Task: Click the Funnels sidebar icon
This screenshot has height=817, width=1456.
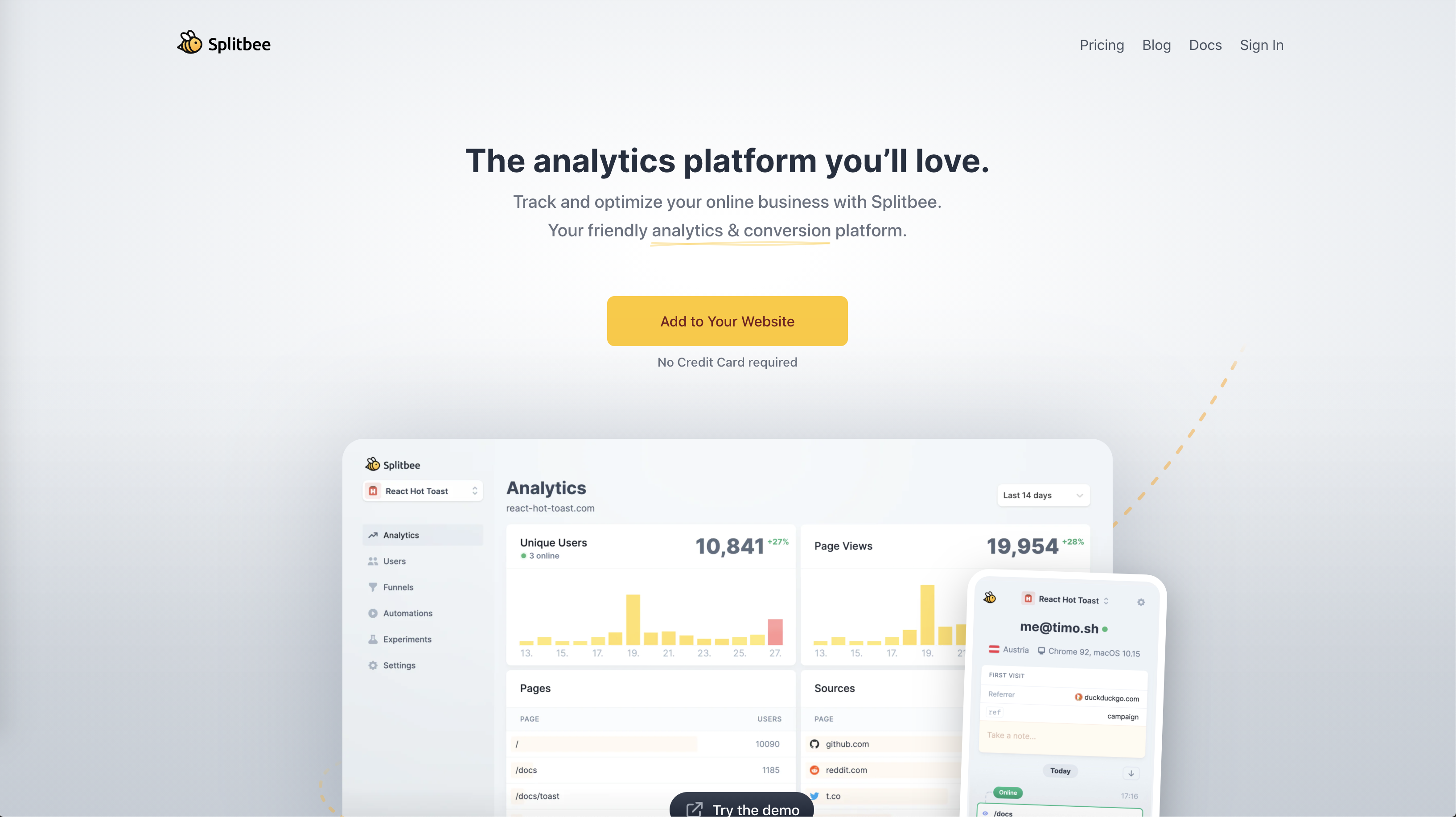Action: coord(373,587)
